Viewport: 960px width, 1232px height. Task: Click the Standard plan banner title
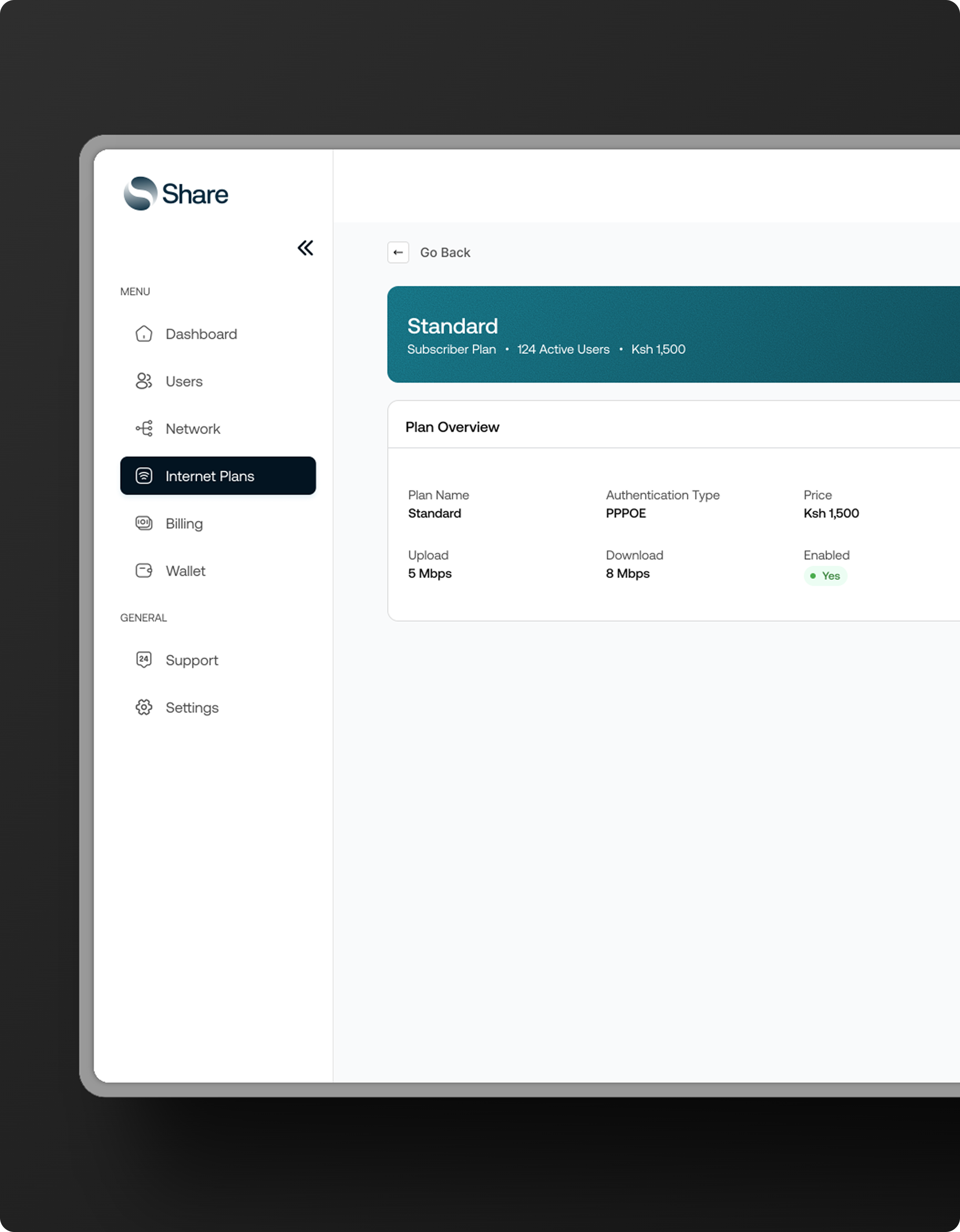(x=452, y=326)
